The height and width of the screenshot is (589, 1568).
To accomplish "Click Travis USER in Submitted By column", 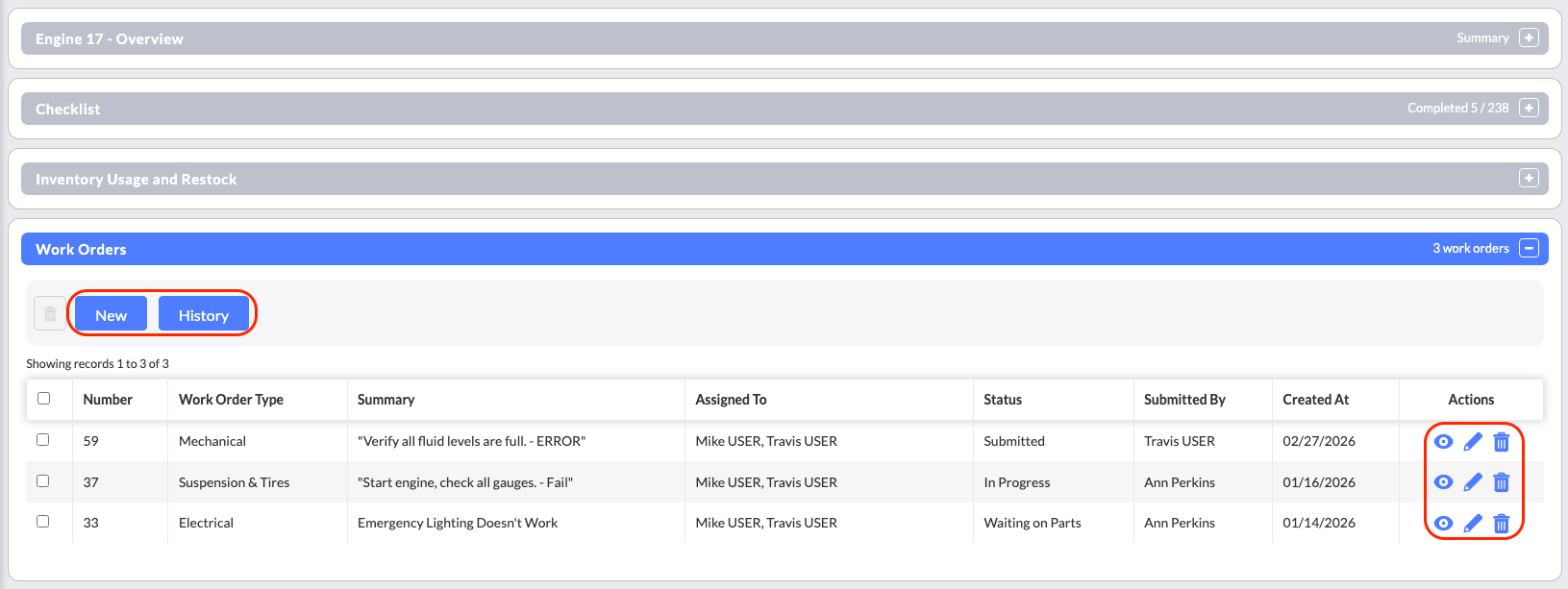I will 1180,441.
